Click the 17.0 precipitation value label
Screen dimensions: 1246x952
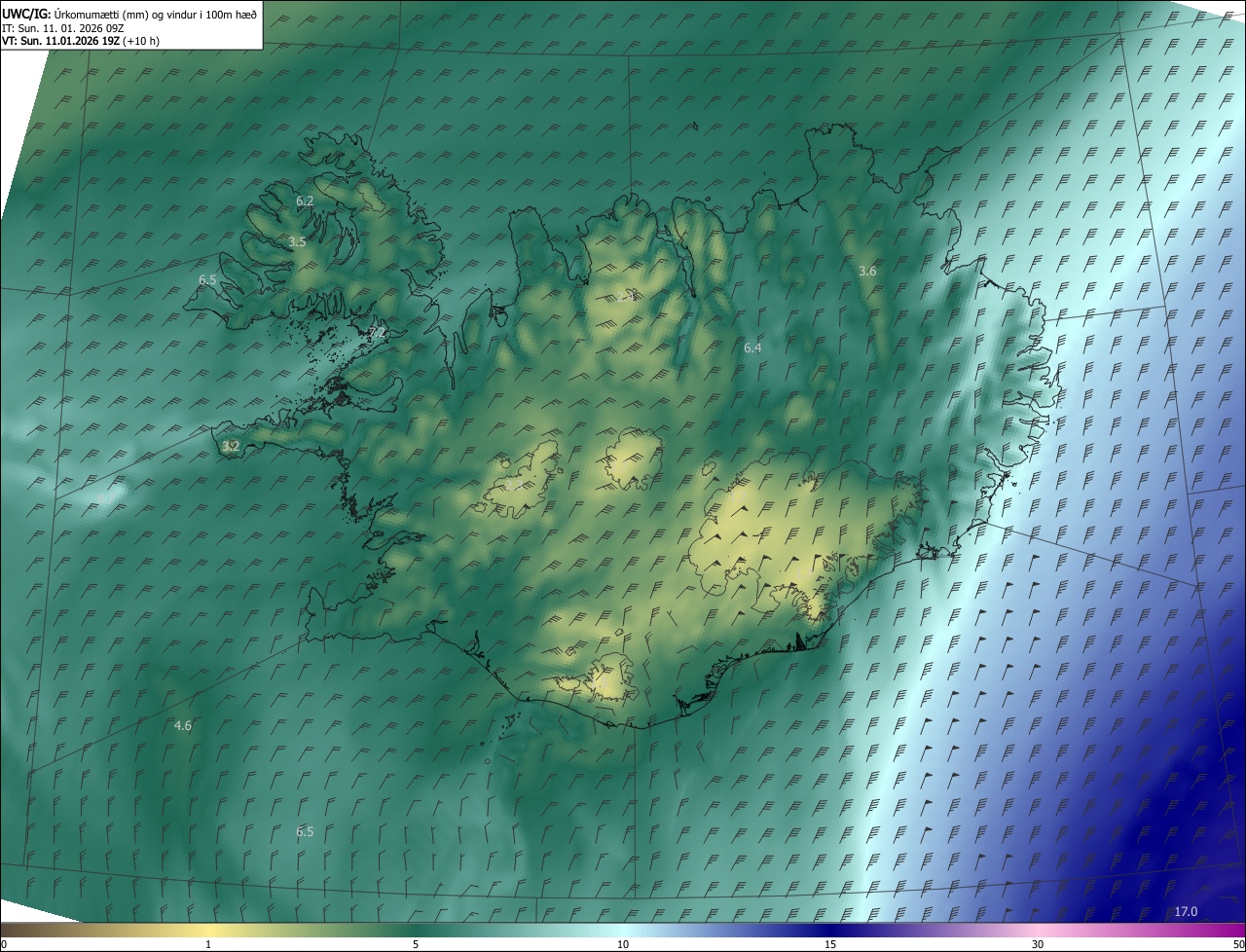point(1186,912)
